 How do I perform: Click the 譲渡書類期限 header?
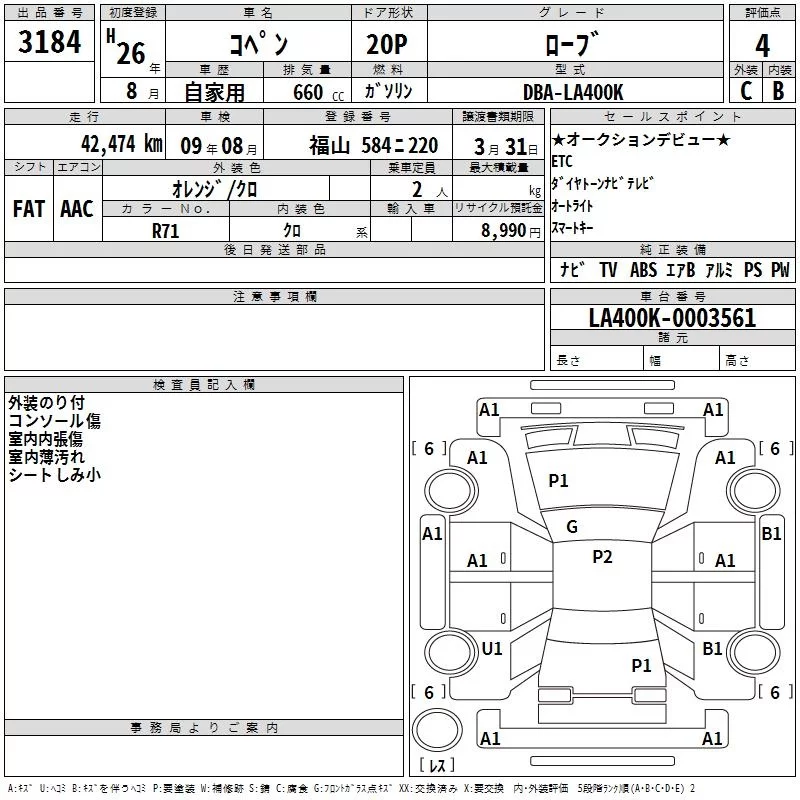[498, 116]
